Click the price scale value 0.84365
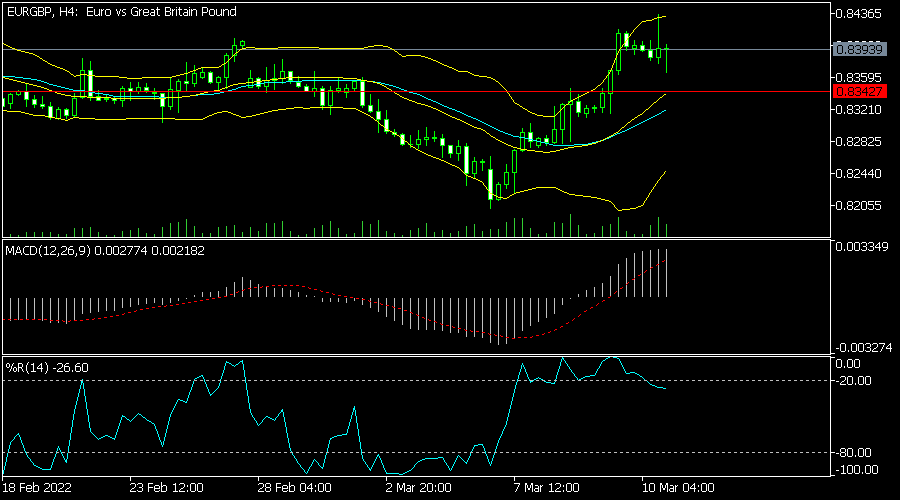Screen dimensions: 900x500 pos(859,14)
